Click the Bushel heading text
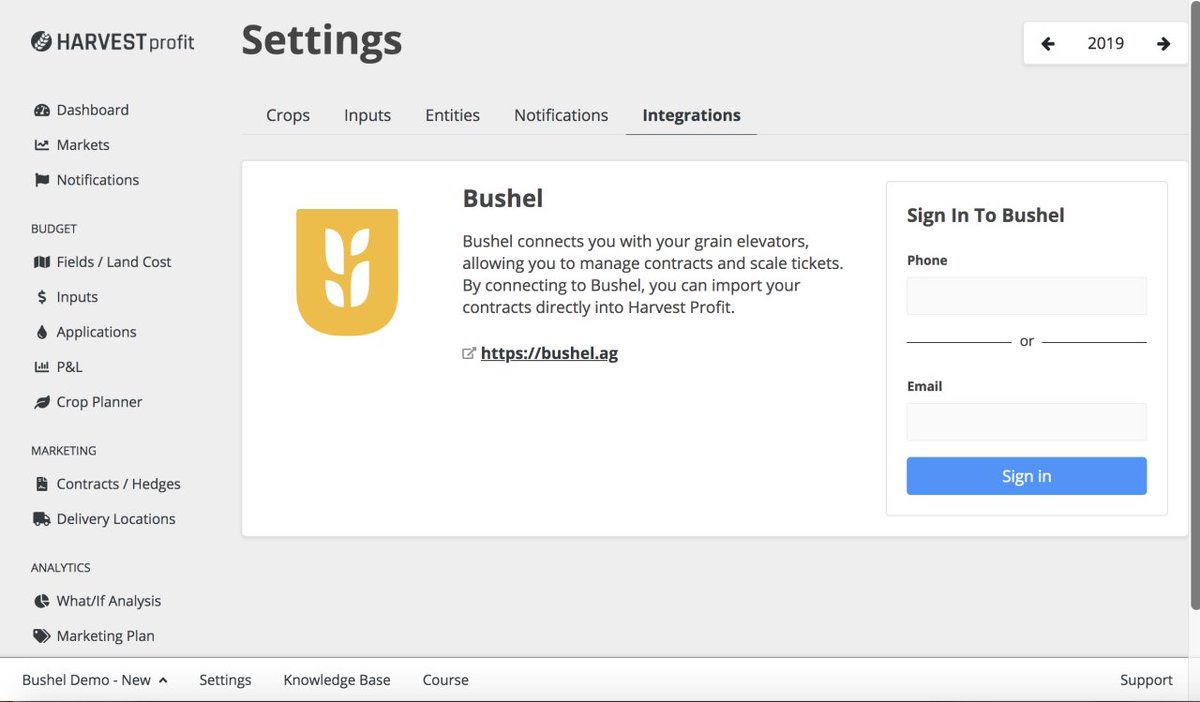1200x702 pixels. click(x=503, y=198)
